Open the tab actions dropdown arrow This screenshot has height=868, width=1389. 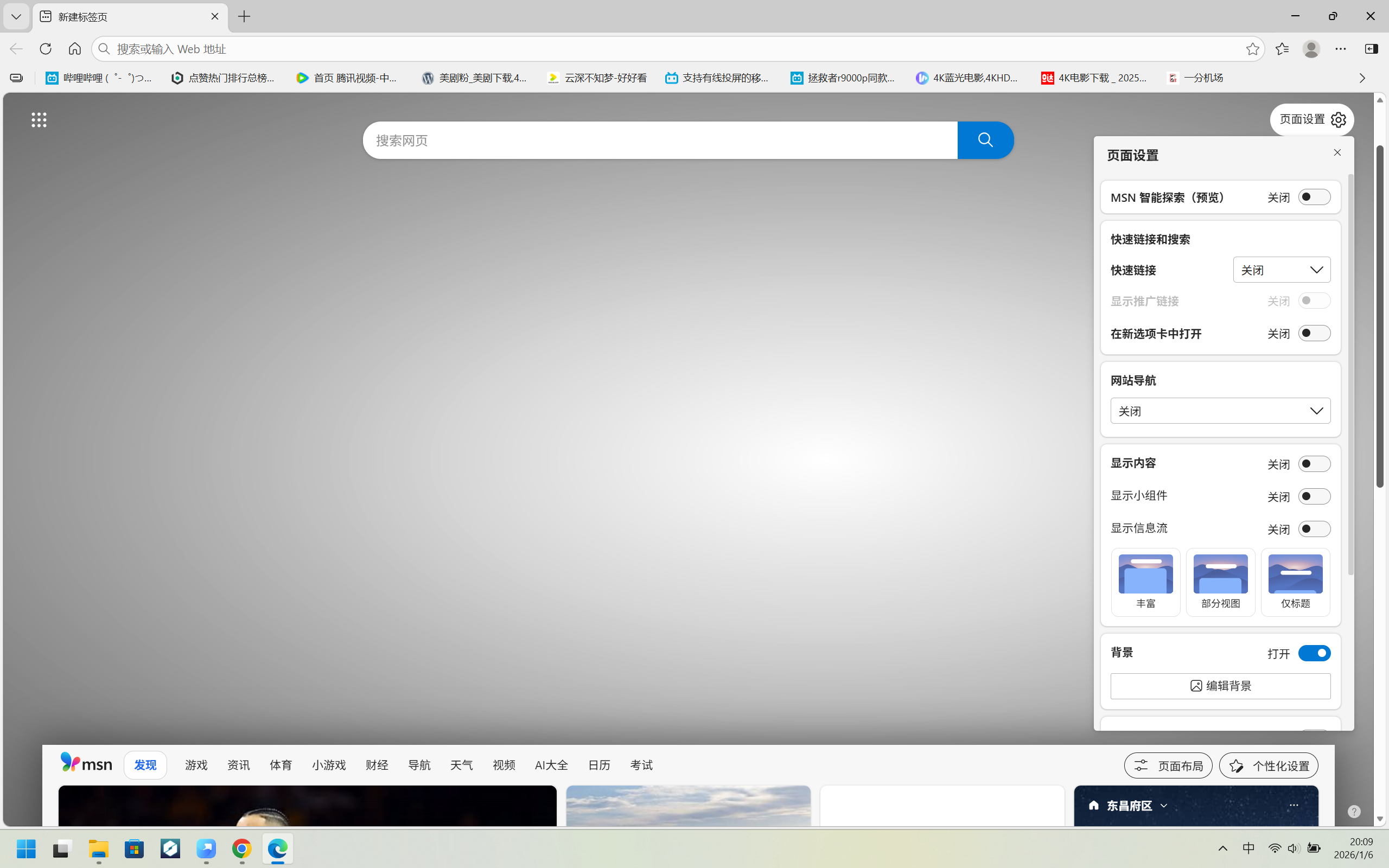(x=16, y=17)
